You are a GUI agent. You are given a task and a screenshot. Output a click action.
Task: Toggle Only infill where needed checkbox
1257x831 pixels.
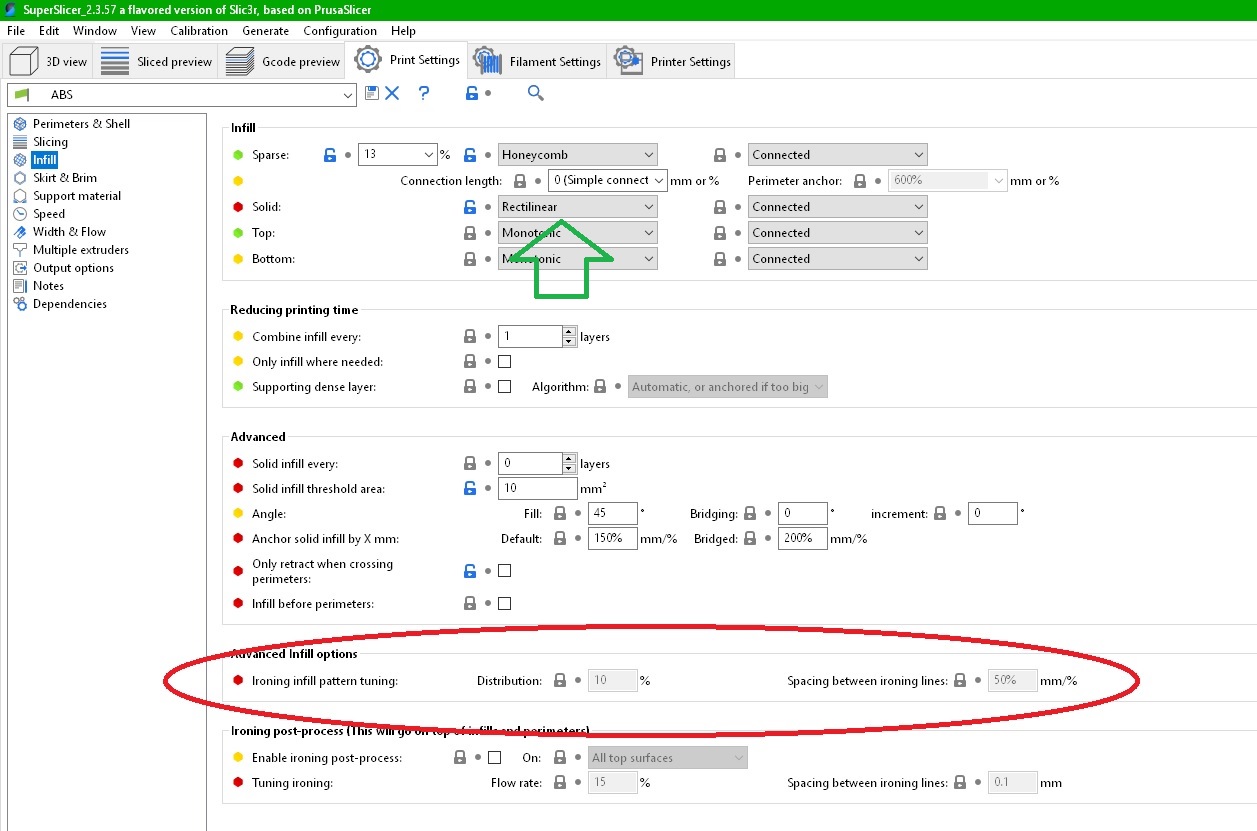504,362
